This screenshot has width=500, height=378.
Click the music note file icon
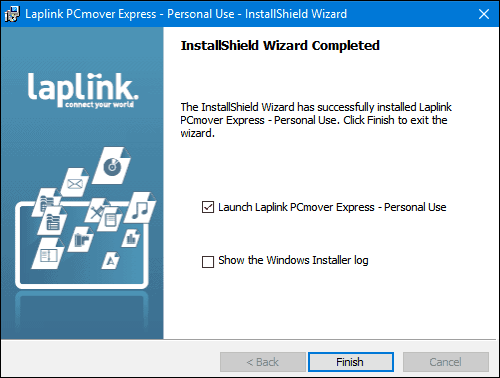[x=141, y=209]
